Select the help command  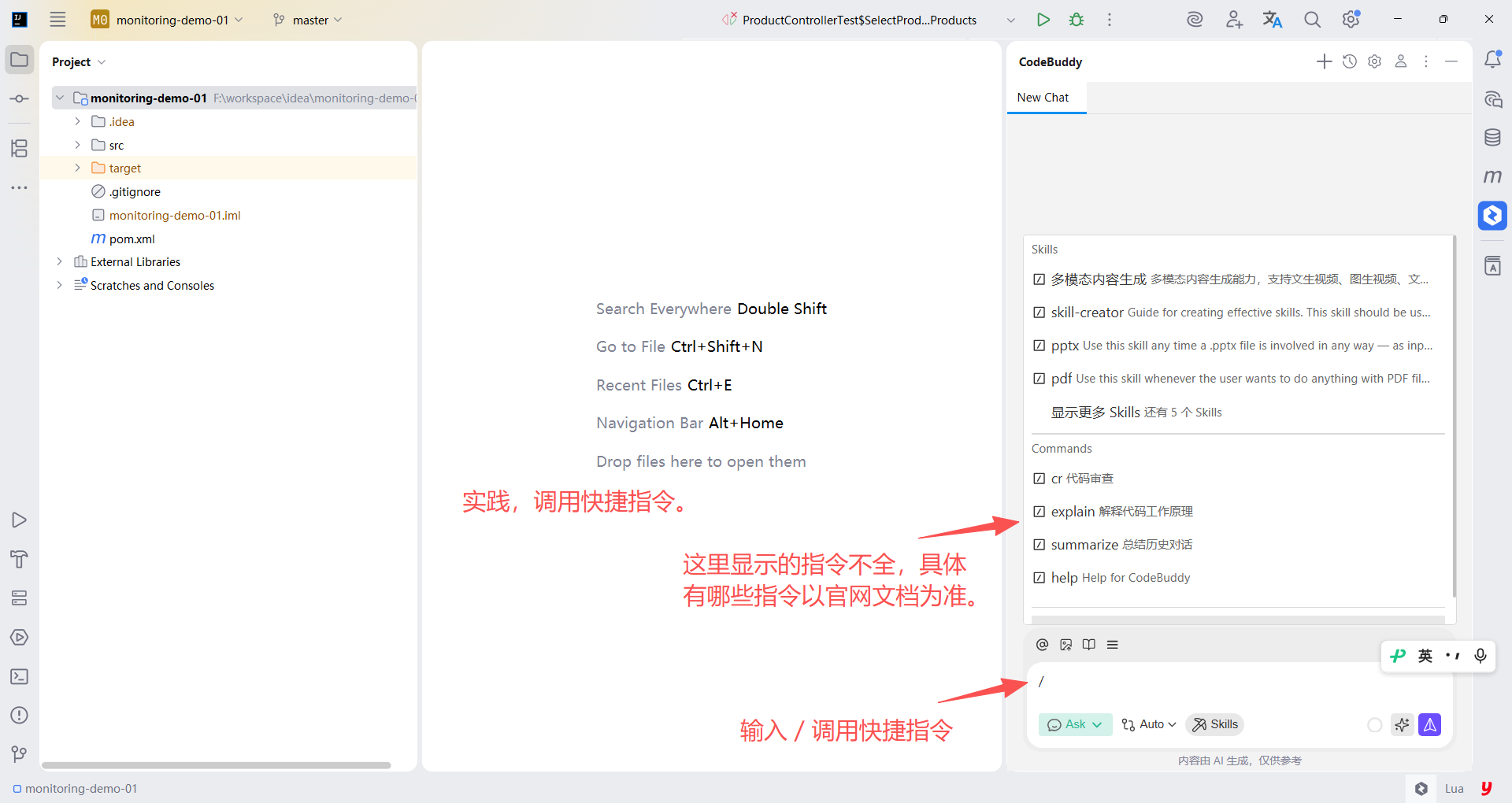(x=1238, y=578)
